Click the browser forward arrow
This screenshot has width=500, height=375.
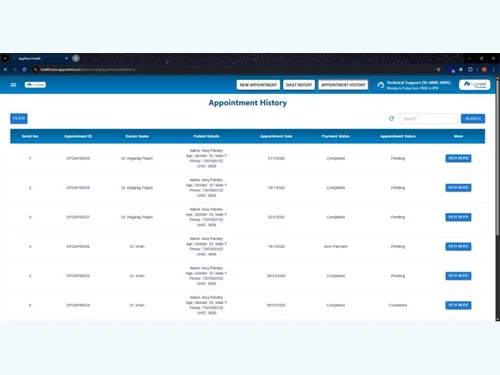click(x=15, y=69)
